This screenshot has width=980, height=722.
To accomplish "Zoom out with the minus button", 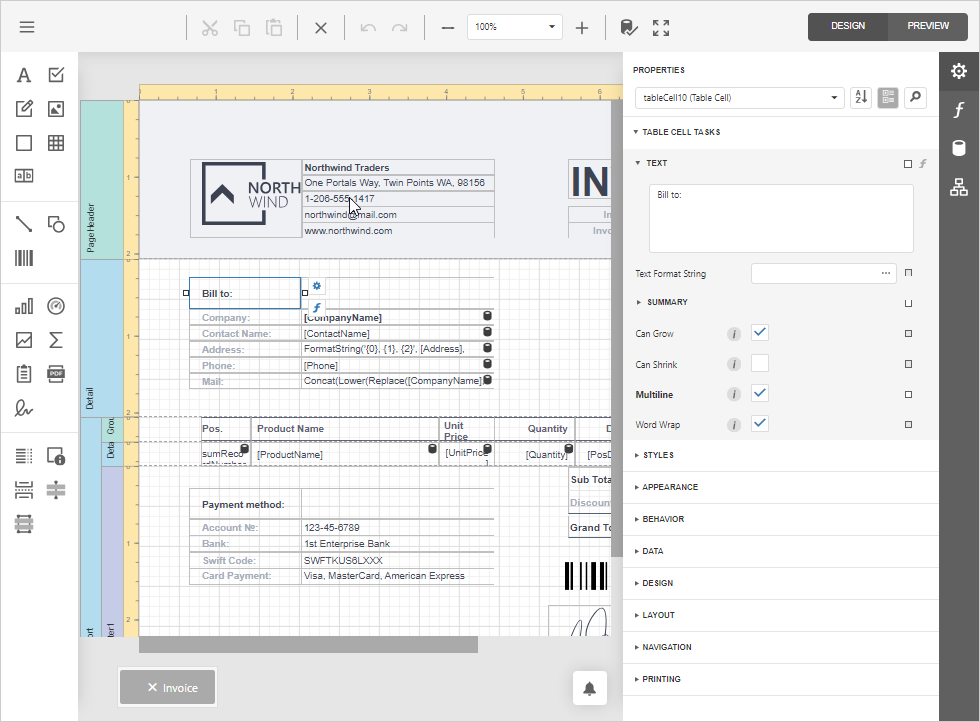I will click(x=448, y=28).
